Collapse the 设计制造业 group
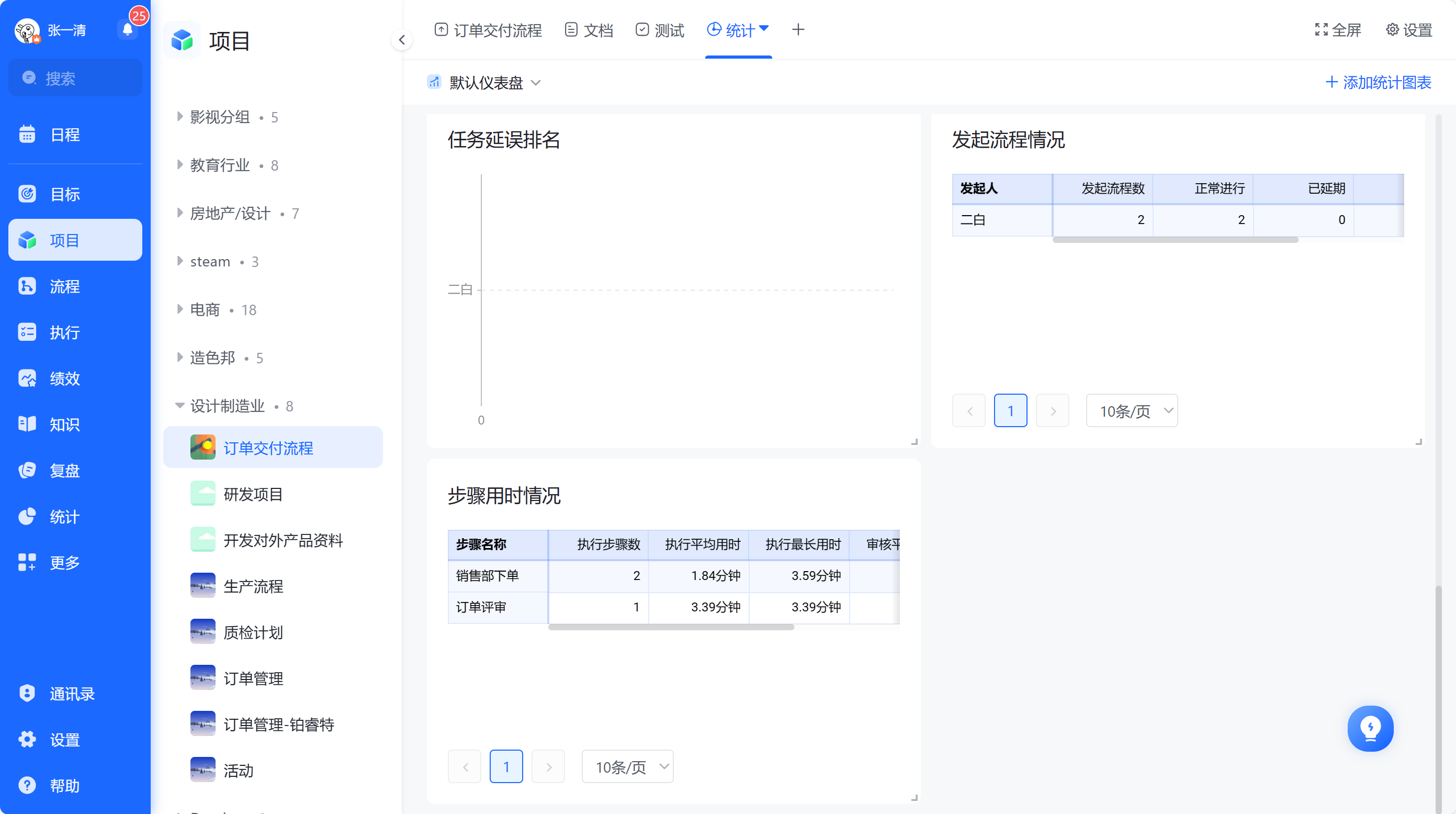1456x814 pixels. pyautogui.click(x=180, y=406)
